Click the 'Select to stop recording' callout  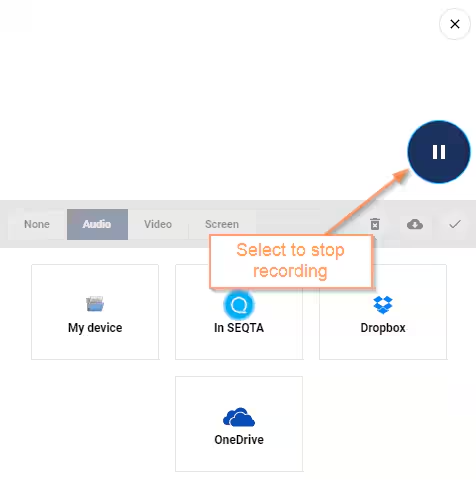tap(290, 261)
